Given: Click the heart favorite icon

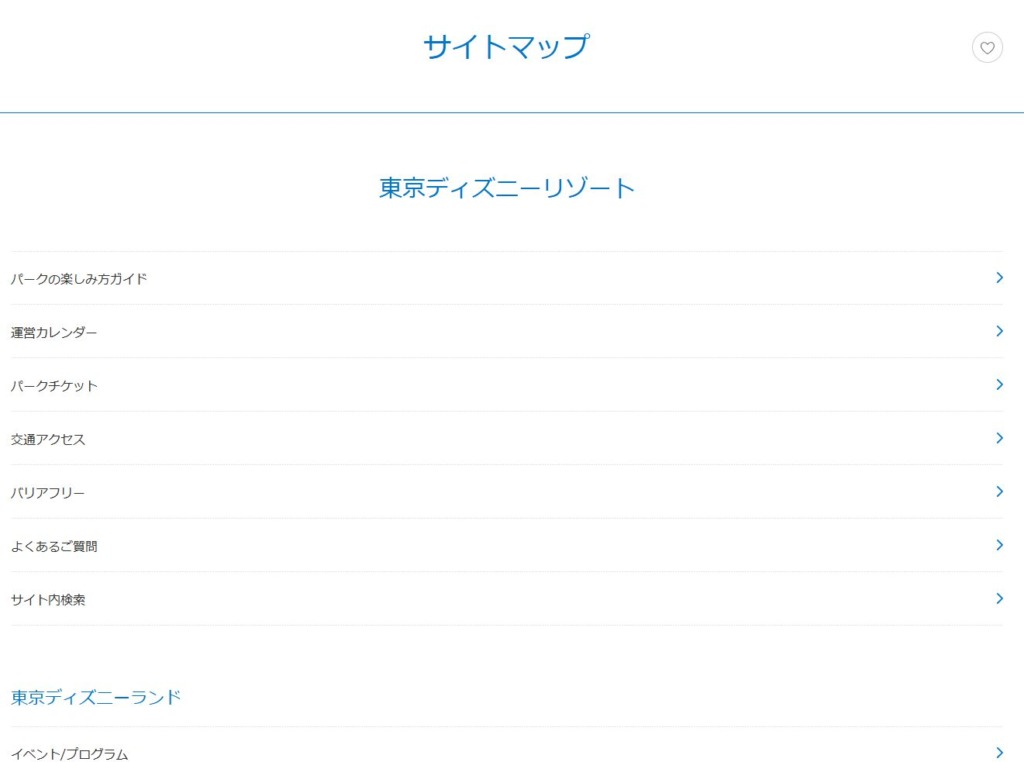Looking at the screenshot, I should [x=987, y=47].
